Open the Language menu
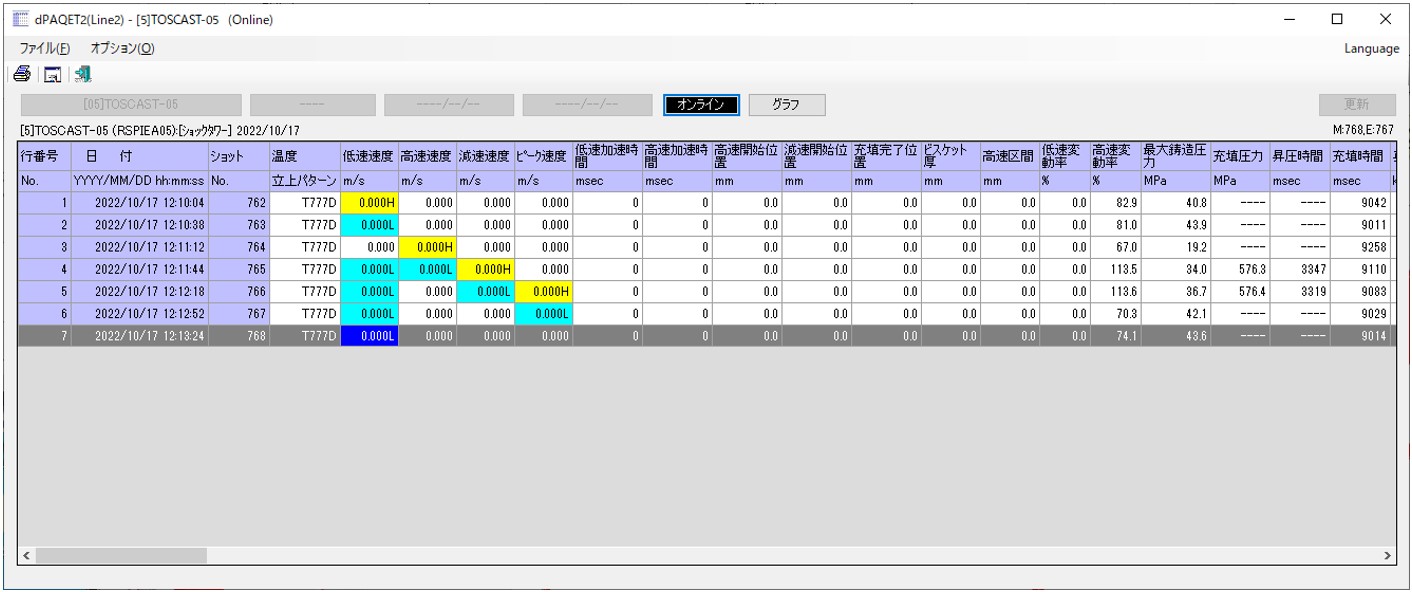This screenshot has height=592, width=1412. pos(1371,48)
